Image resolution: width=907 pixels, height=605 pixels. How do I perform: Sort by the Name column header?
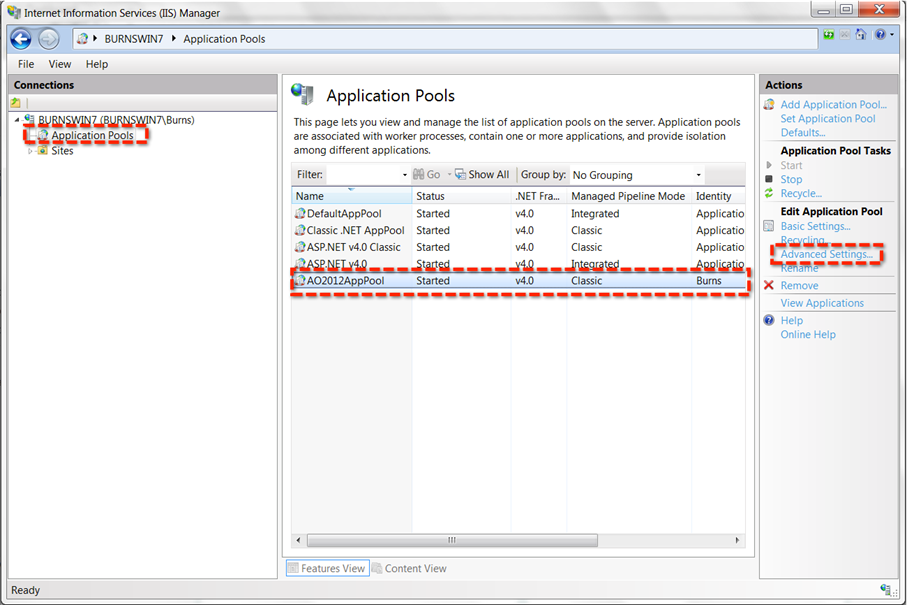coord(352,196)
